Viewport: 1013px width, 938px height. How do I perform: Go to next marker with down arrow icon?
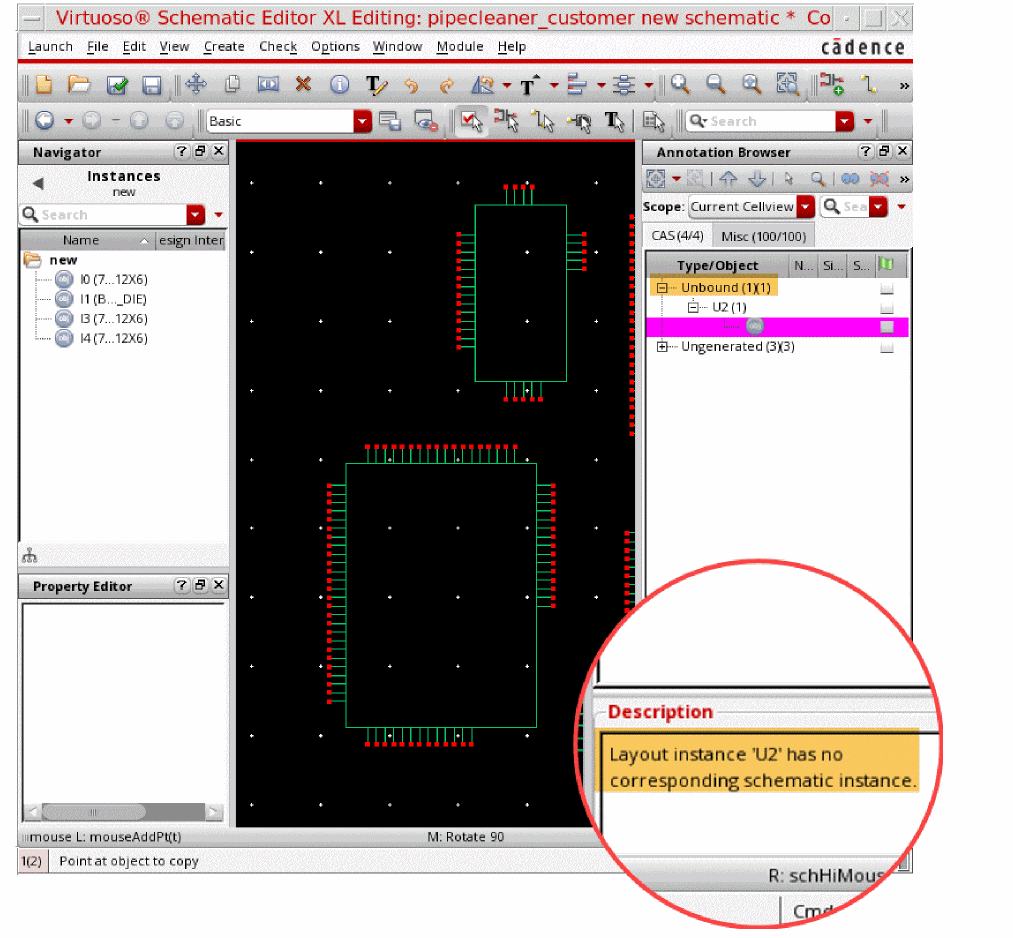pyautogui.click(x=757, y=179)
